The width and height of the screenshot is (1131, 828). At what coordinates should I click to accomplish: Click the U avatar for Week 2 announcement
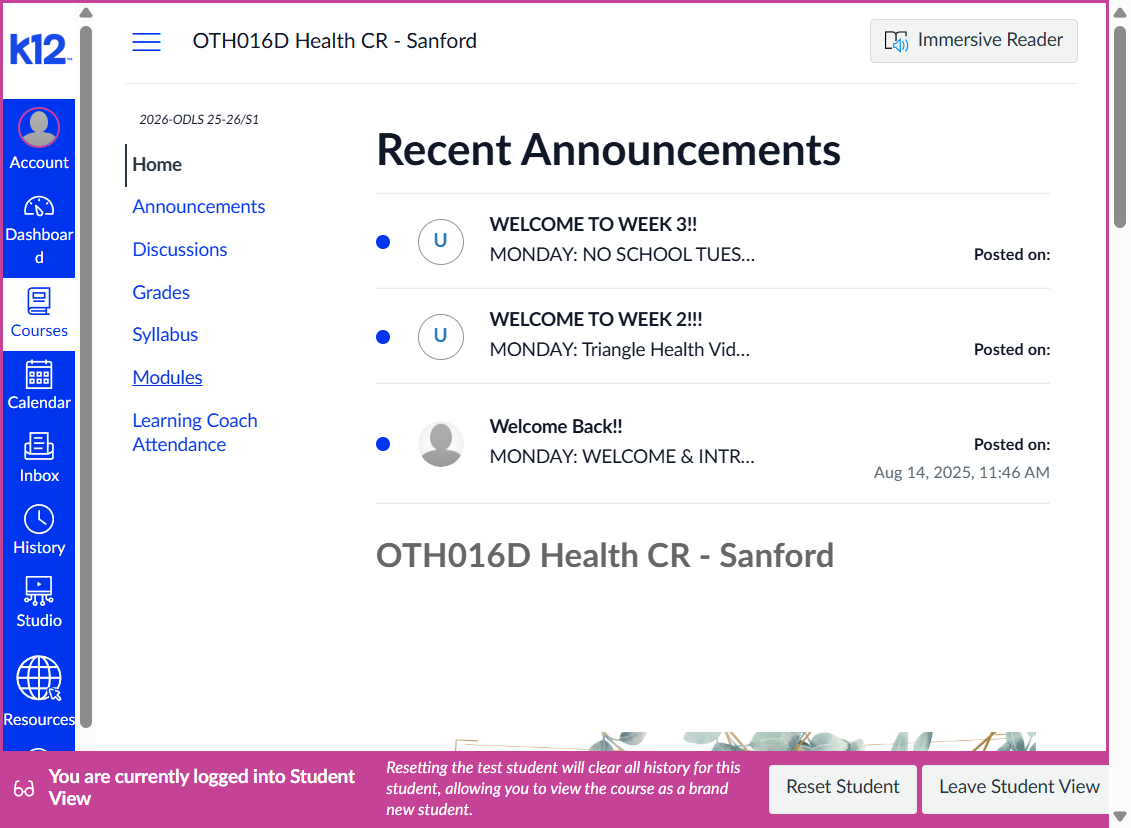[441, 337]
